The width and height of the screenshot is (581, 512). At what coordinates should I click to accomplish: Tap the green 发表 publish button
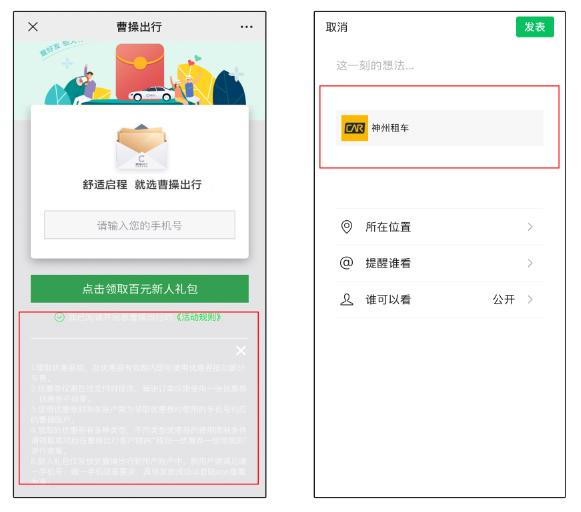point(535,27)
